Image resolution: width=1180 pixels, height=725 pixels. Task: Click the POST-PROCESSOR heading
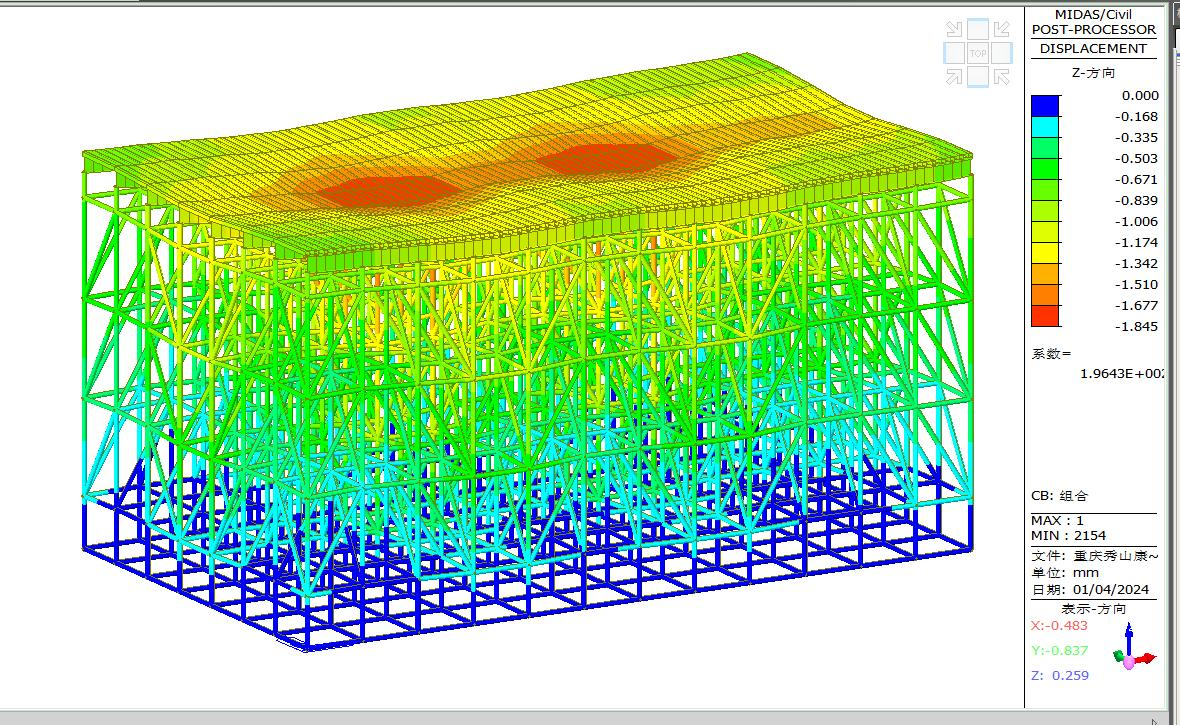[x=1093, y=29]
